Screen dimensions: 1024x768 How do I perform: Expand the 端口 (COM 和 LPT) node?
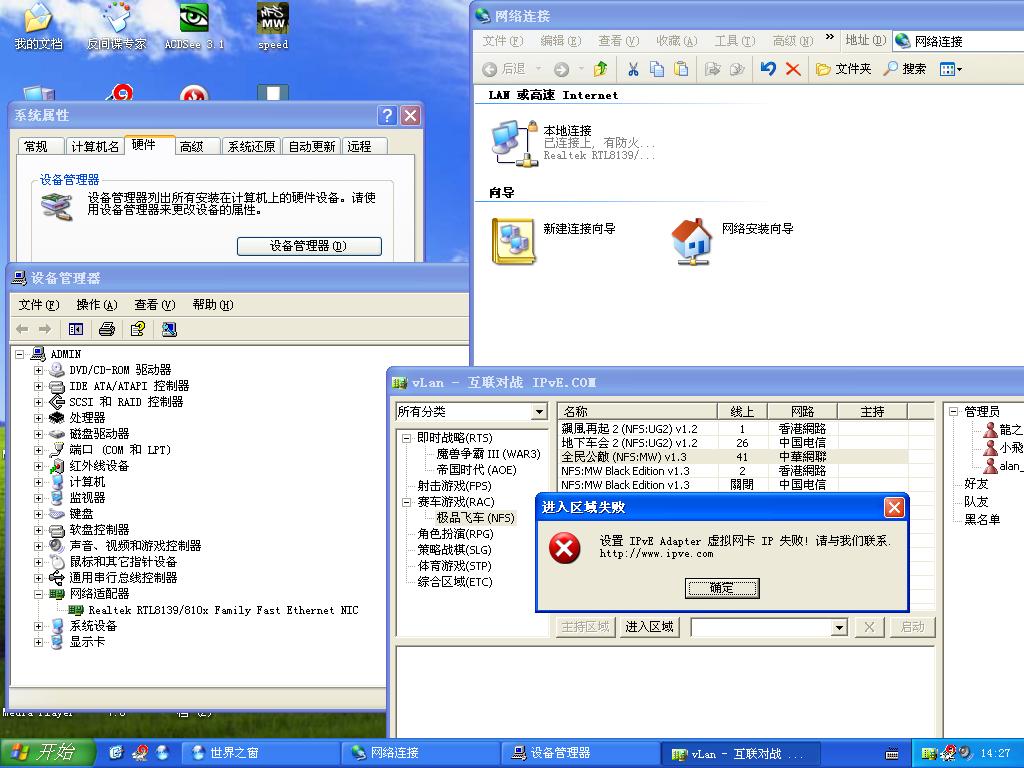click(x=39, y=450)
